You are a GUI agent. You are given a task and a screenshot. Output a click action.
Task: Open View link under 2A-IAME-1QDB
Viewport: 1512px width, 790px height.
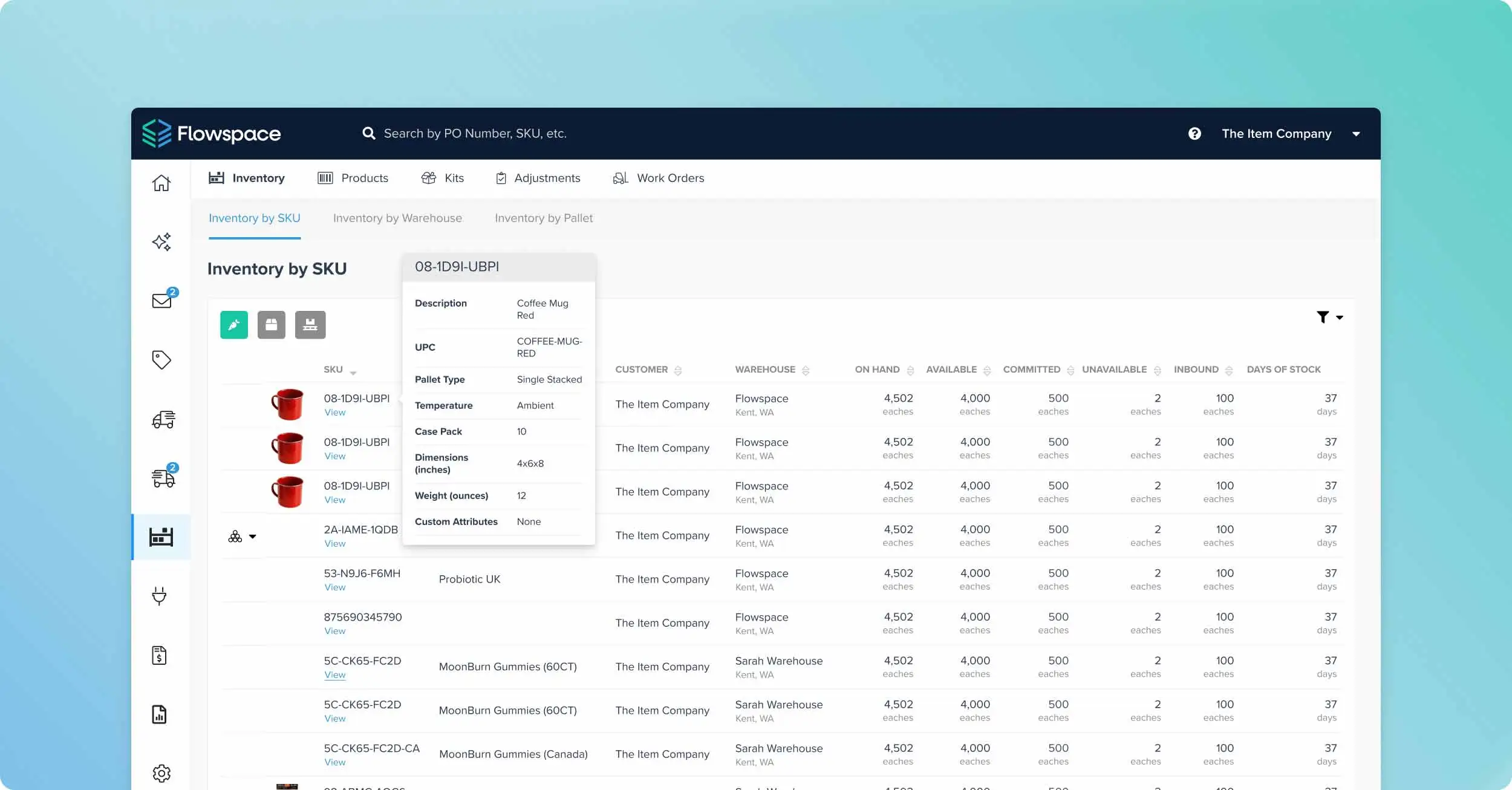coord(335,544)
